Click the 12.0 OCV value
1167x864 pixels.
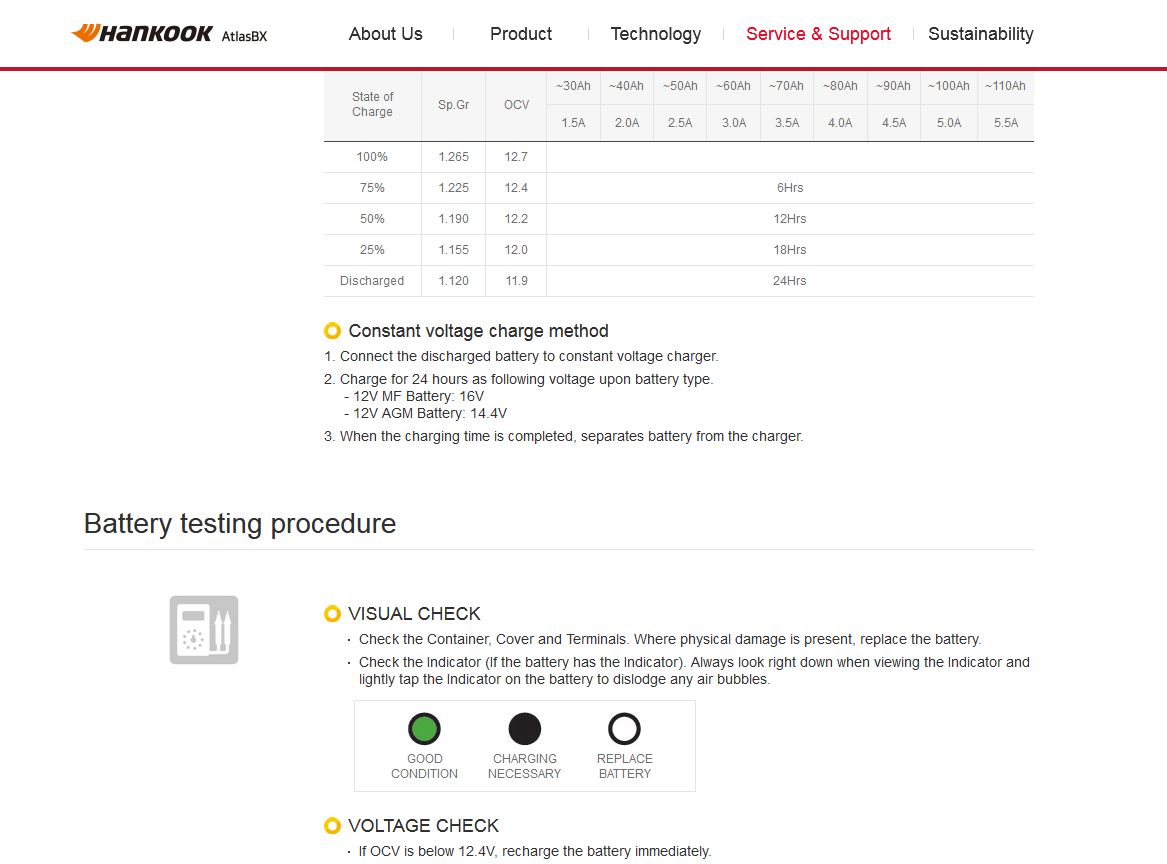[x=516, y=250]
